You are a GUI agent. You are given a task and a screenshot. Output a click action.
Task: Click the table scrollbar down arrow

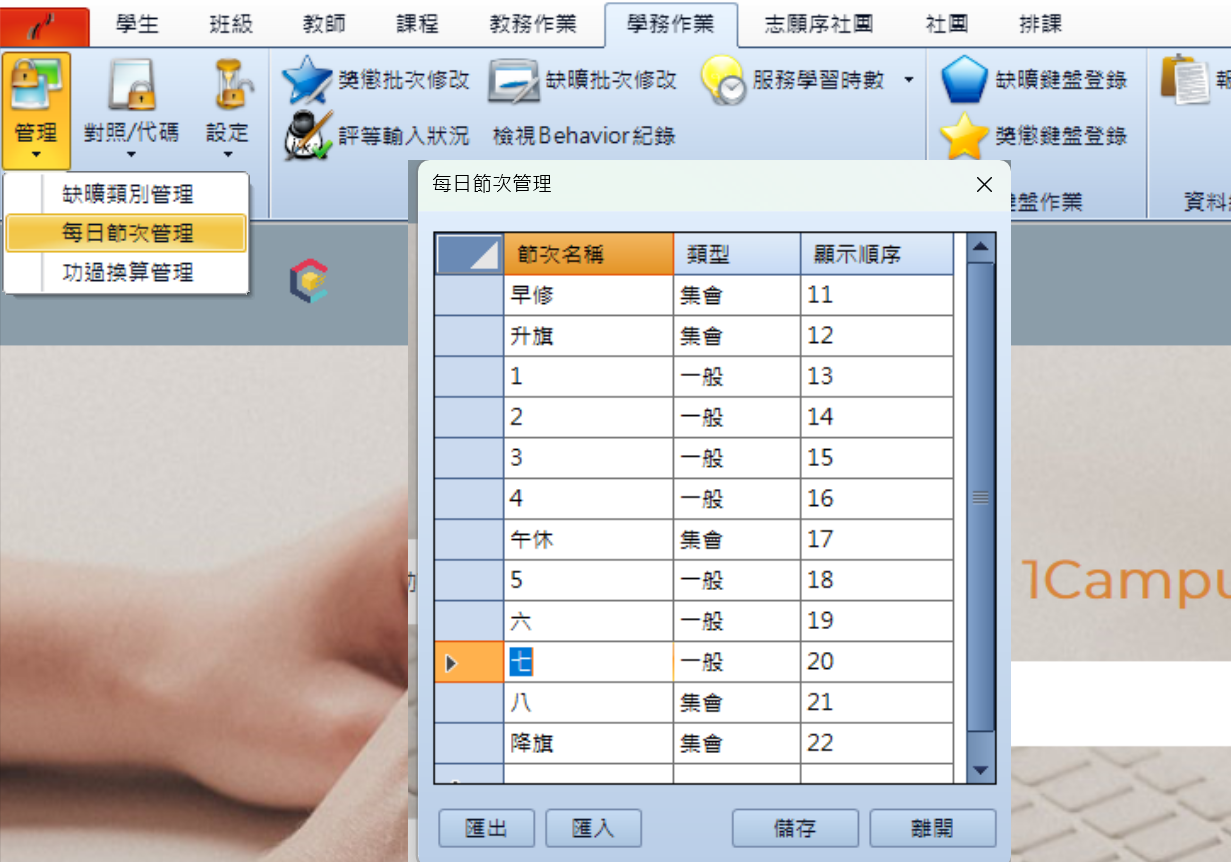pos(980,770)
